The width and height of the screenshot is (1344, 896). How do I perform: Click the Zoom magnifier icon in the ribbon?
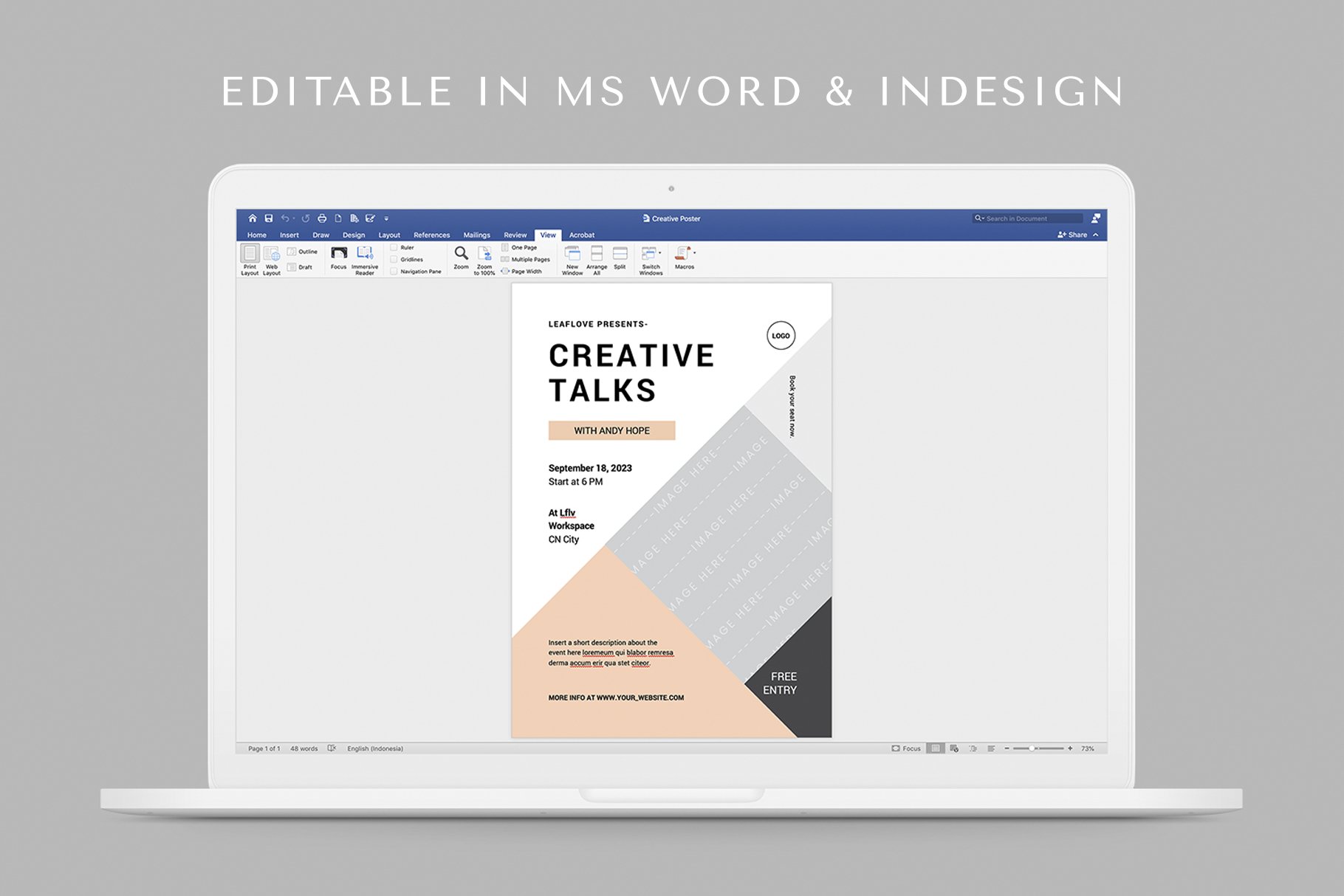(461, 254)
